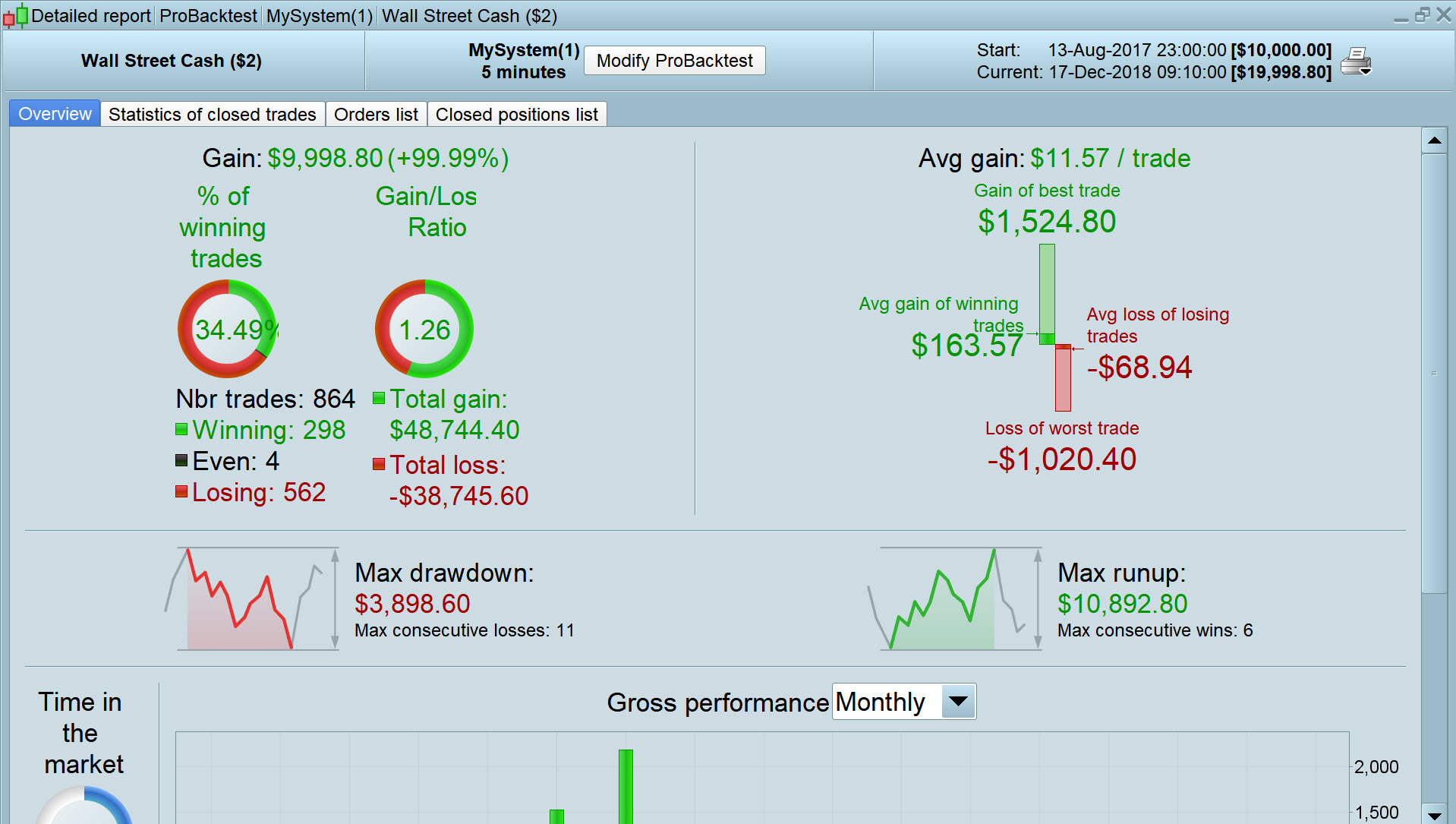Minimize the Detailed report window
1456x824 pixels.
pyautogui.click(x=1401, y=18)
